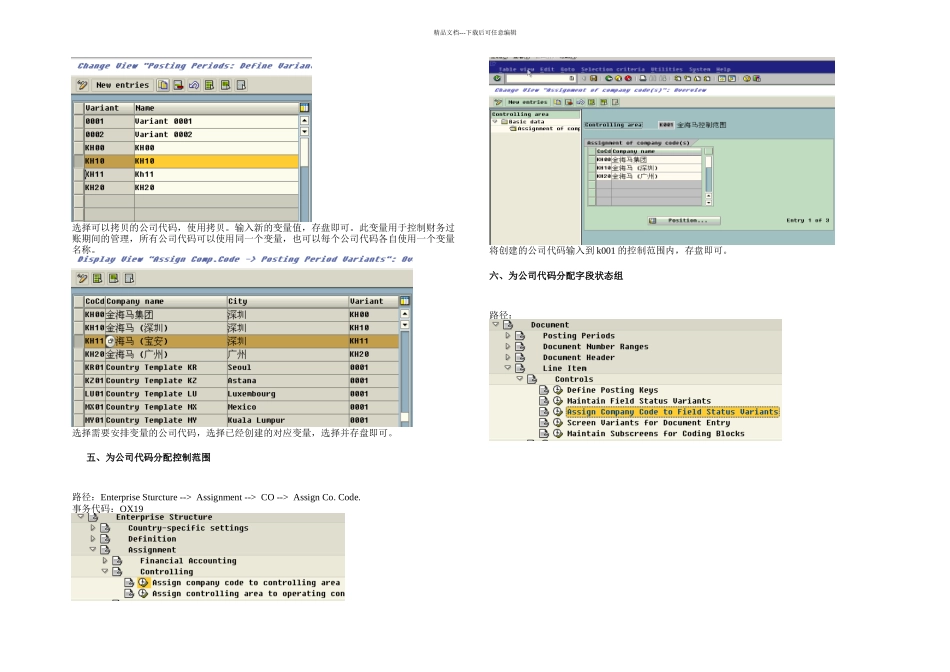Click the execute clock icon for Assign company code to controlling area
The image size is (950, 672).
(143, 583)
